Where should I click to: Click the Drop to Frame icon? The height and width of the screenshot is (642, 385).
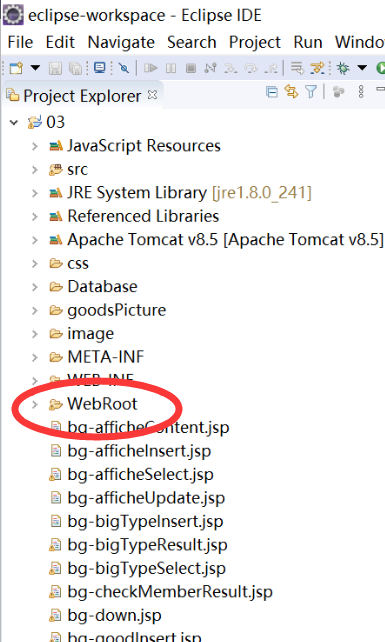[x=297, y=68]
